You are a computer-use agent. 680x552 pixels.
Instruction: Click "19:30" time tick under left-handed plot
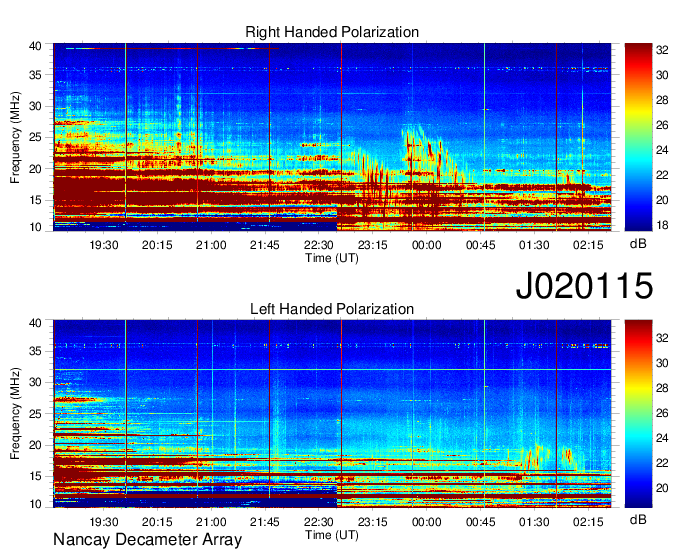coord(104,522)
